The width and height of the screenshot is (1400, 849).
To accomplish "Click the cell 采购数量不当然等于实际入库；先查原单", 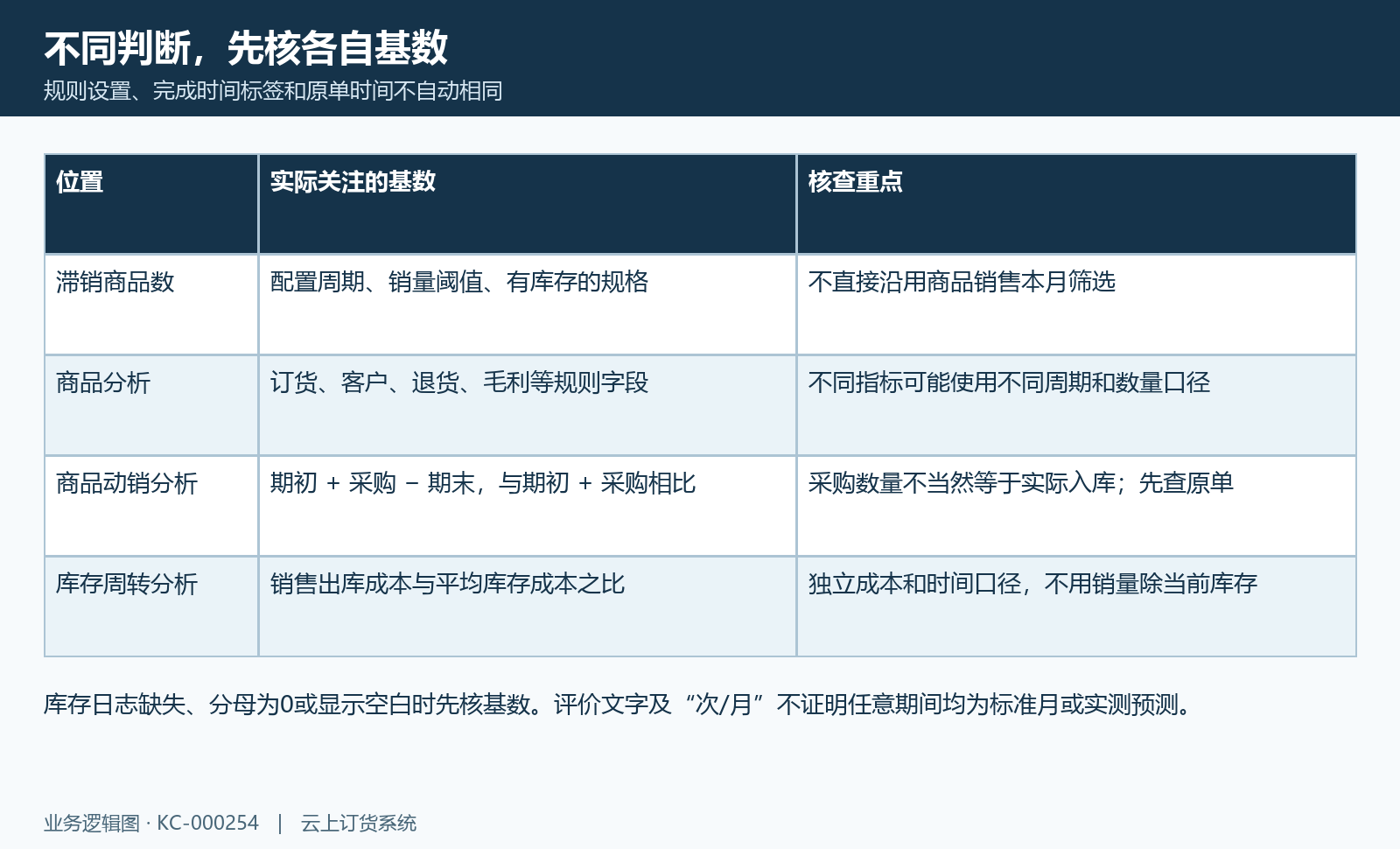I will [x=1076, y=506].
